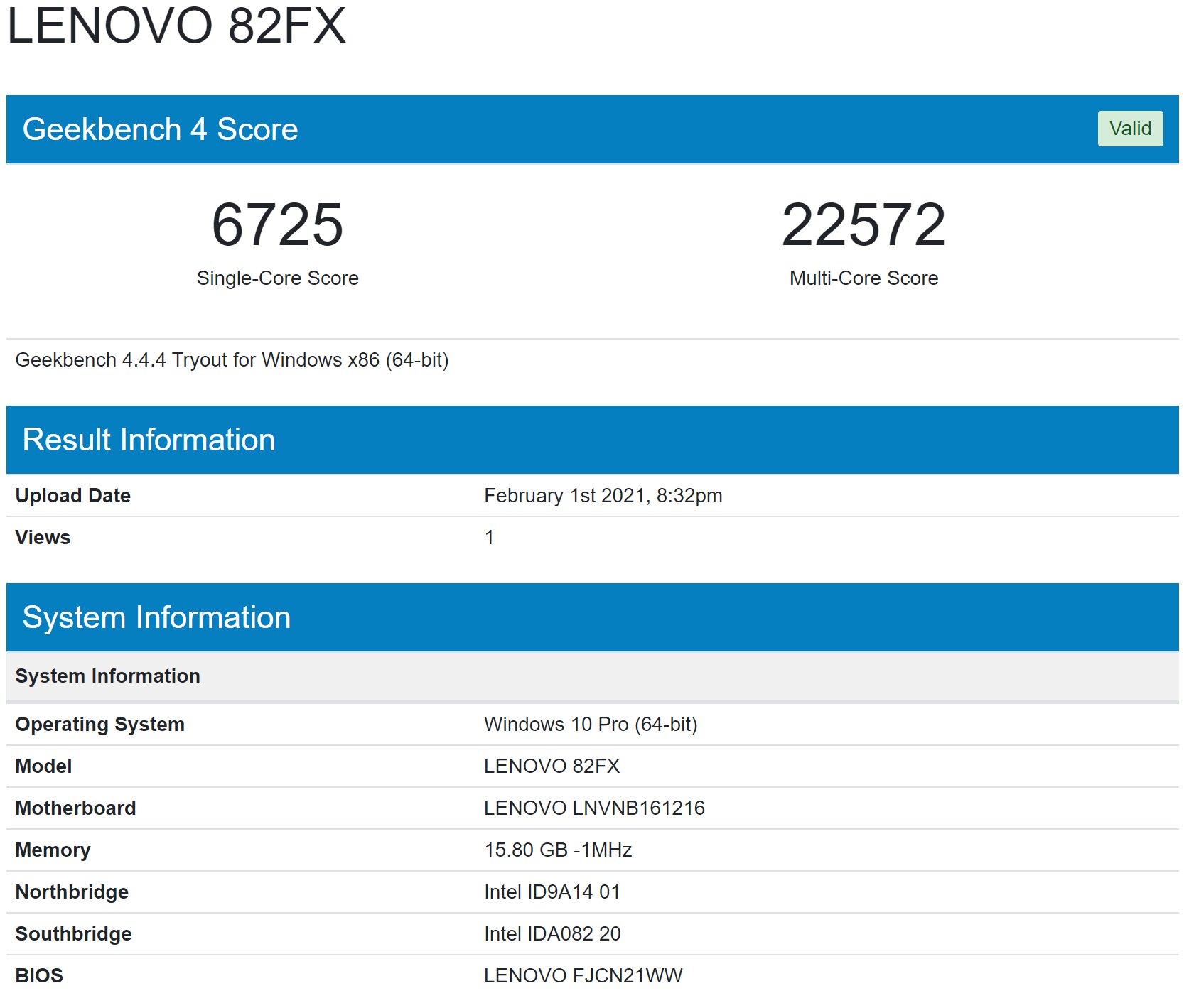Click the Single-Core Score label
The width and height of the screenshot is (1189, 1008).
[278, 278]
